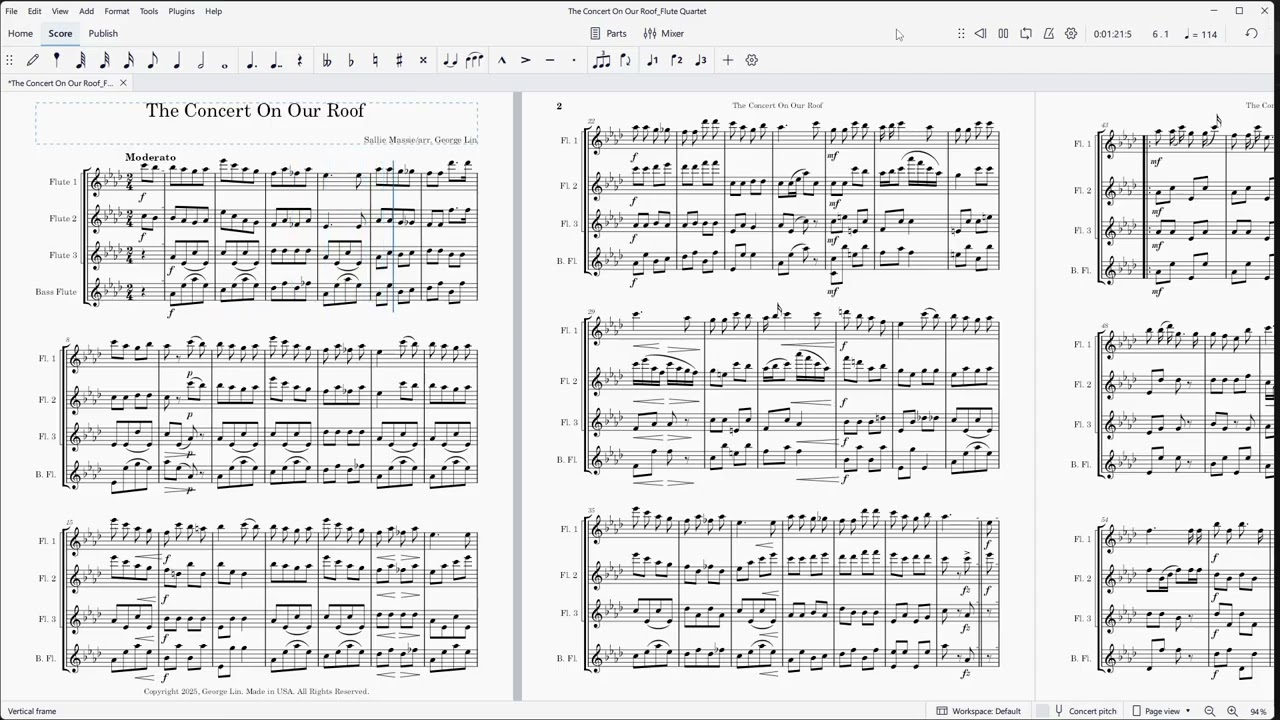Close The Concert On Our Roof score tab
1280x720 pixels.
(x=123, y=83)
